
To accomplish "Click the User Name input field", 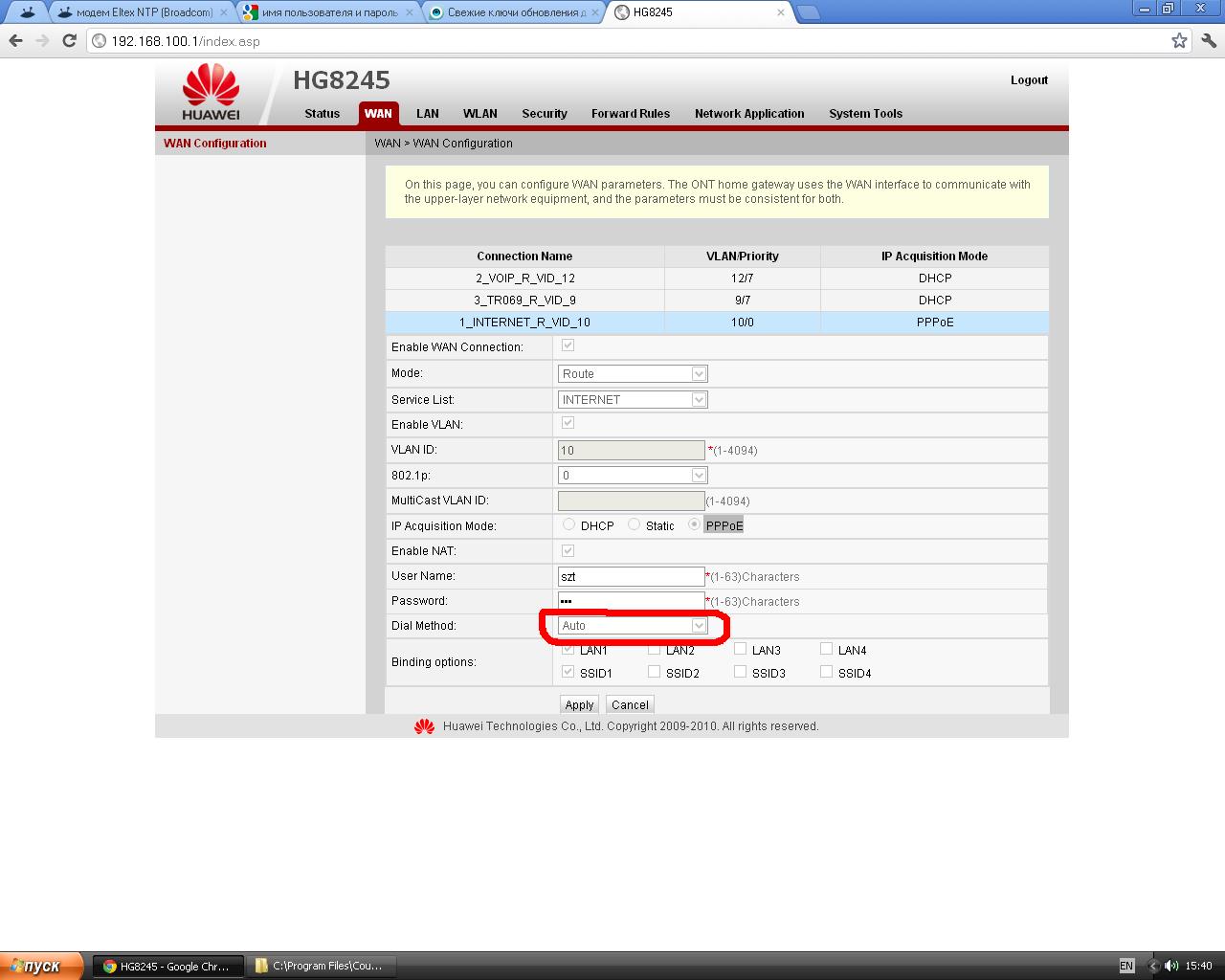I will pos(631,576).
